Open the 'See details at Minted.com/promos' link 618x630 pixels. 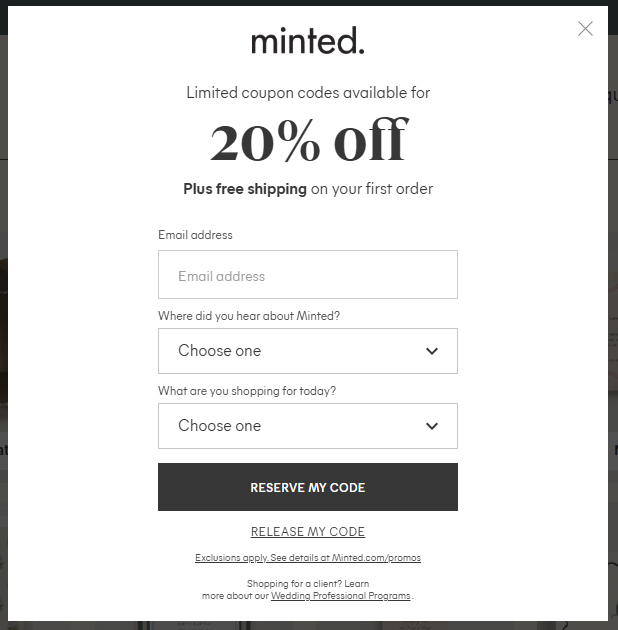pyautogui.click(x=346, y=558)
